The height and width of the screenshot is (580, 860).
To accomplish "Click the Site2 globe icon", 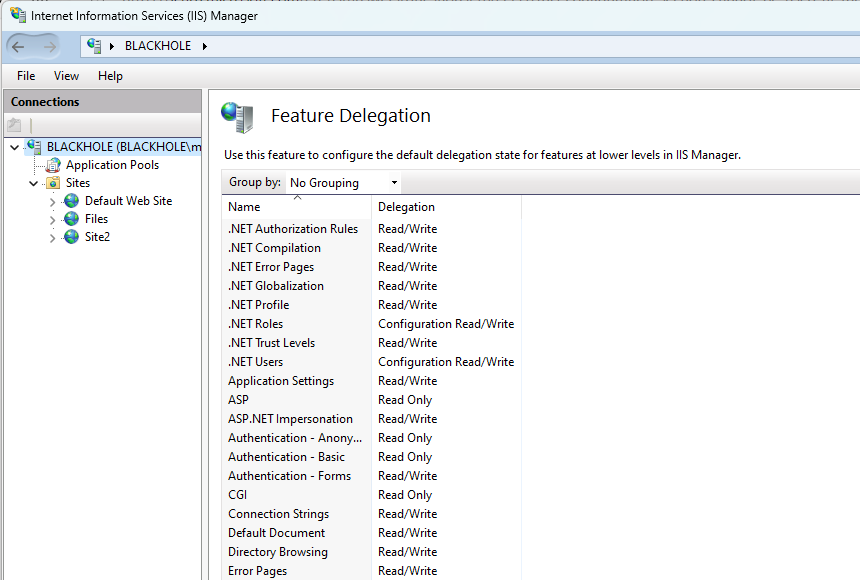I will click(71, 237).
